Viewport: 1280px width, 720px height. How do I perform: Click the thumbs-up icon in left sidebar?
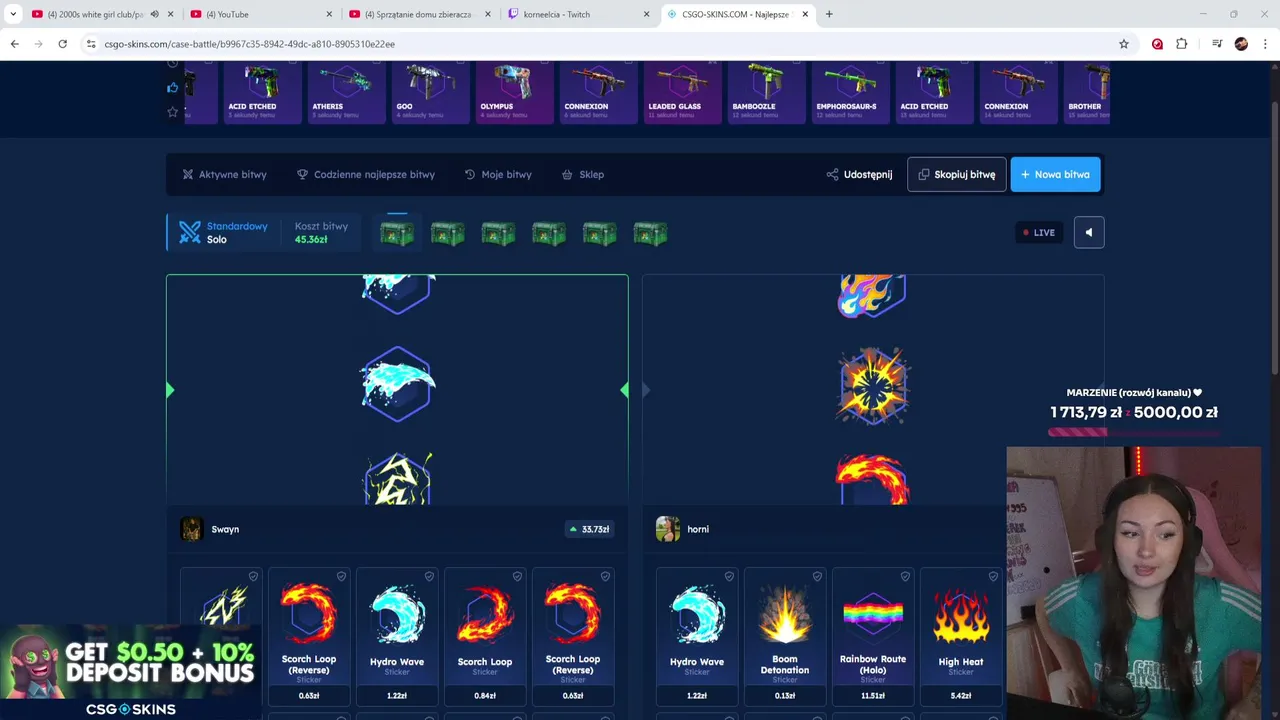pos(172,87)
